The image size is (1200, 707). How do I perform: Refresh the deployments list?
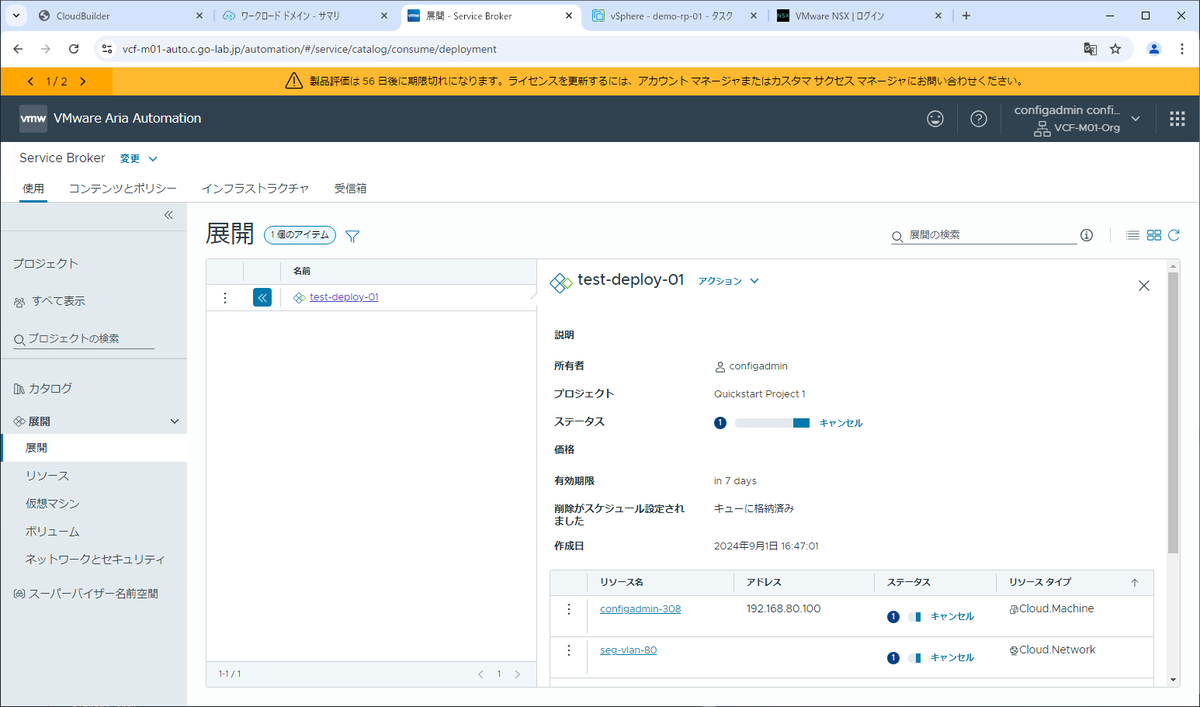[x=1174, y=235]
